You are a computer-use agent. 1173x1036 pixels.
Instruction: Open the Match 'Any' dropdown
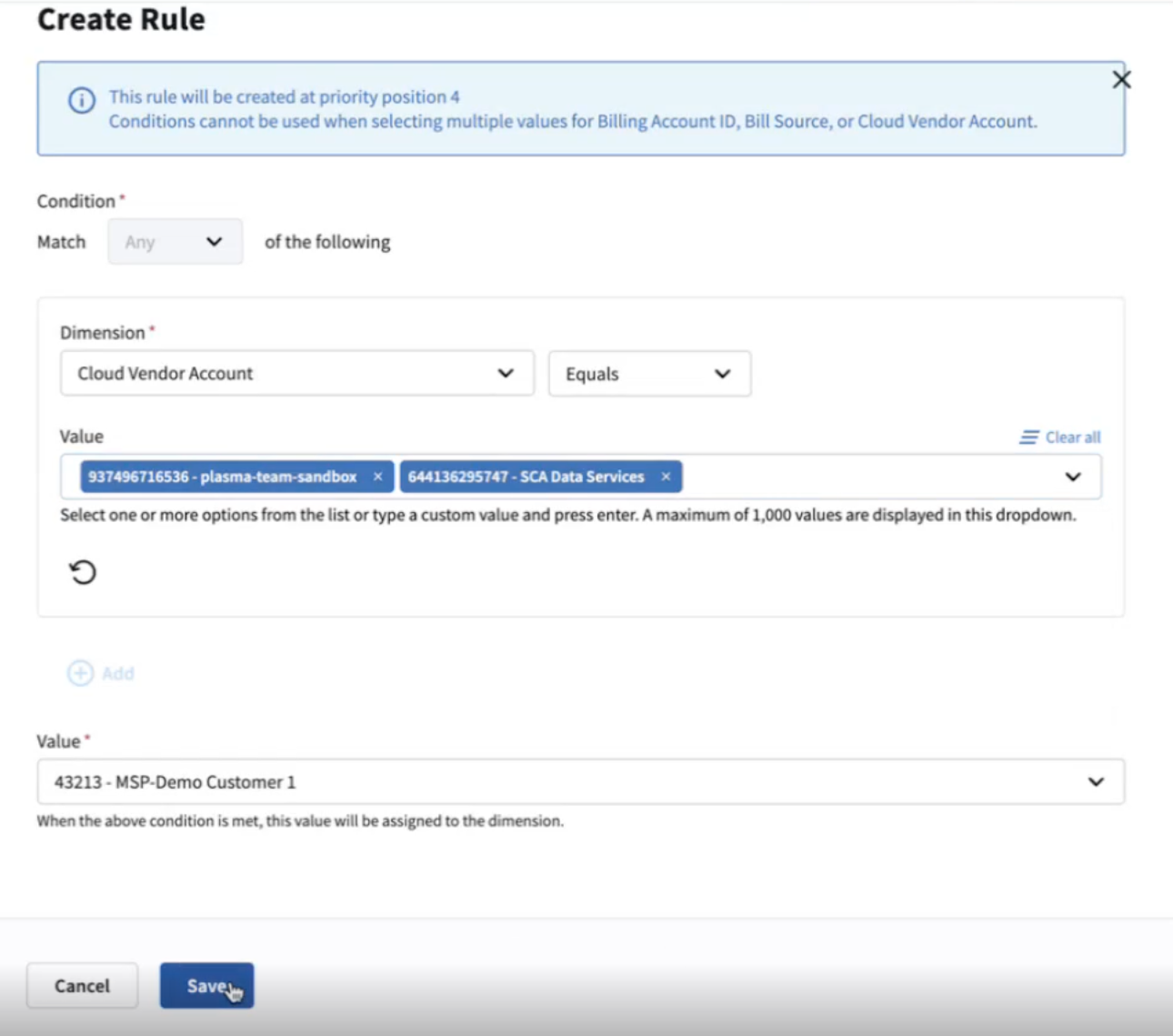pyautogui.click(x=175, y=242)
